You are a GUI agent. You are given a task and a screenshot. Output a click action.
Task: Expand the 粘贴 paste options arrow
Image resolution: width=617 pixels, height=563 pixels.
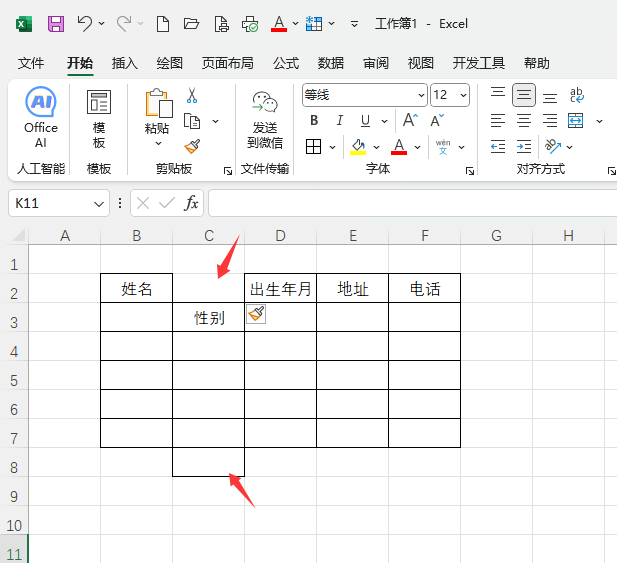pos(158,143)
